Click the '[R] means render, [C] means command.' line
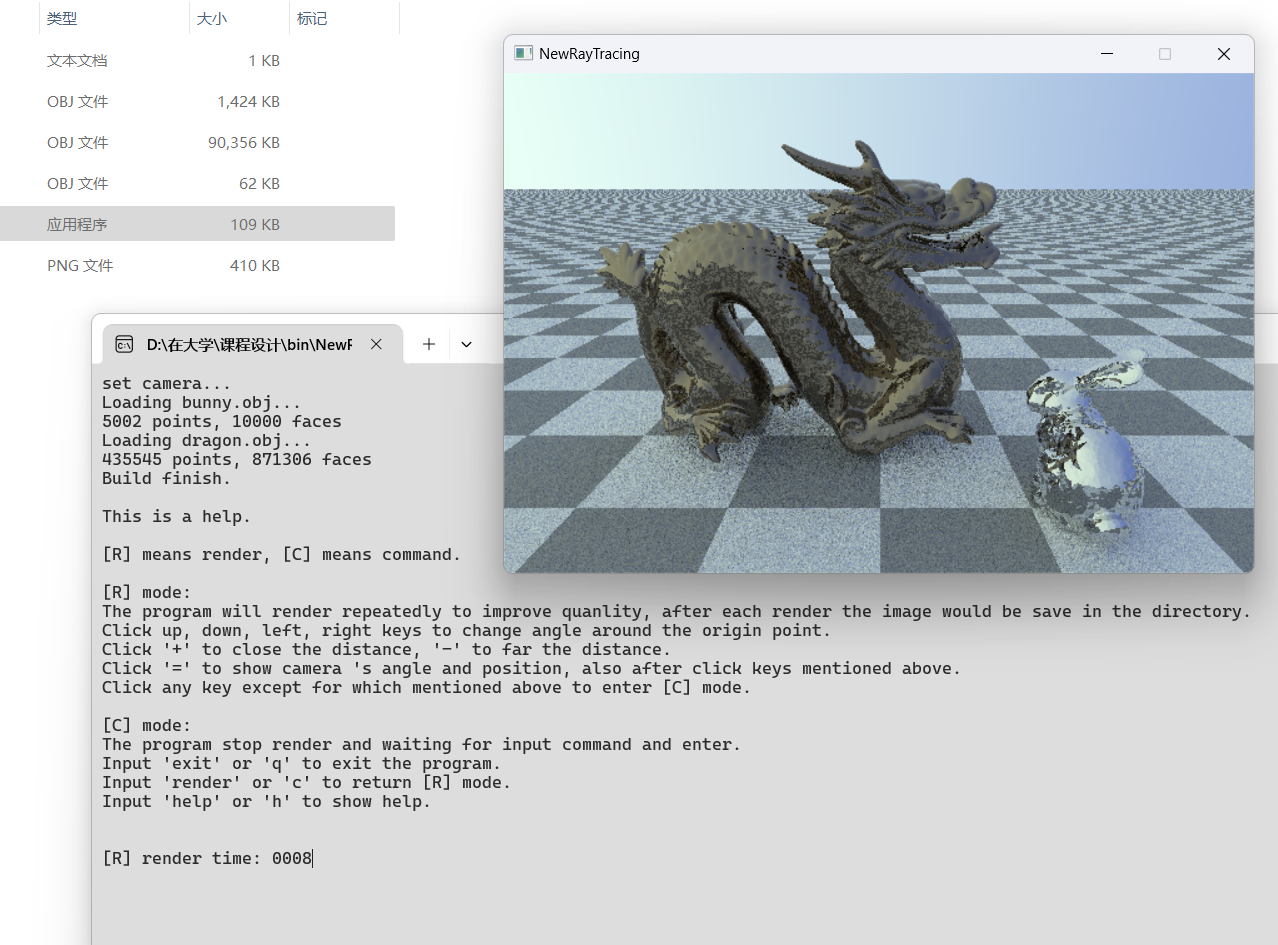Screen dimensions: 1278x945 pos(282,554)
